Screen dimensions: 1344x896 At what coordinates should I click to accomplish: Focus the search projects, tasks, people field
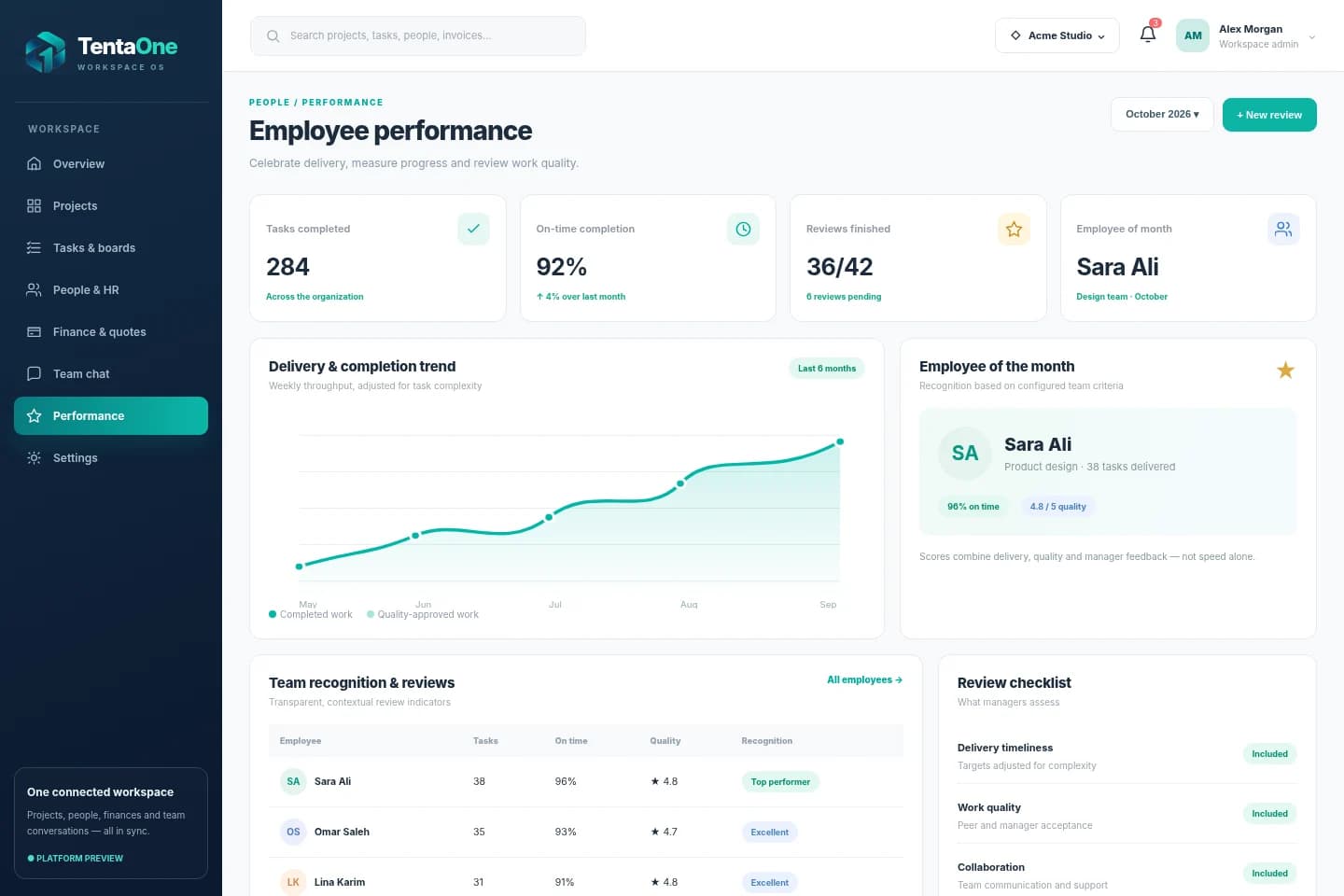(x=418, y=35)
